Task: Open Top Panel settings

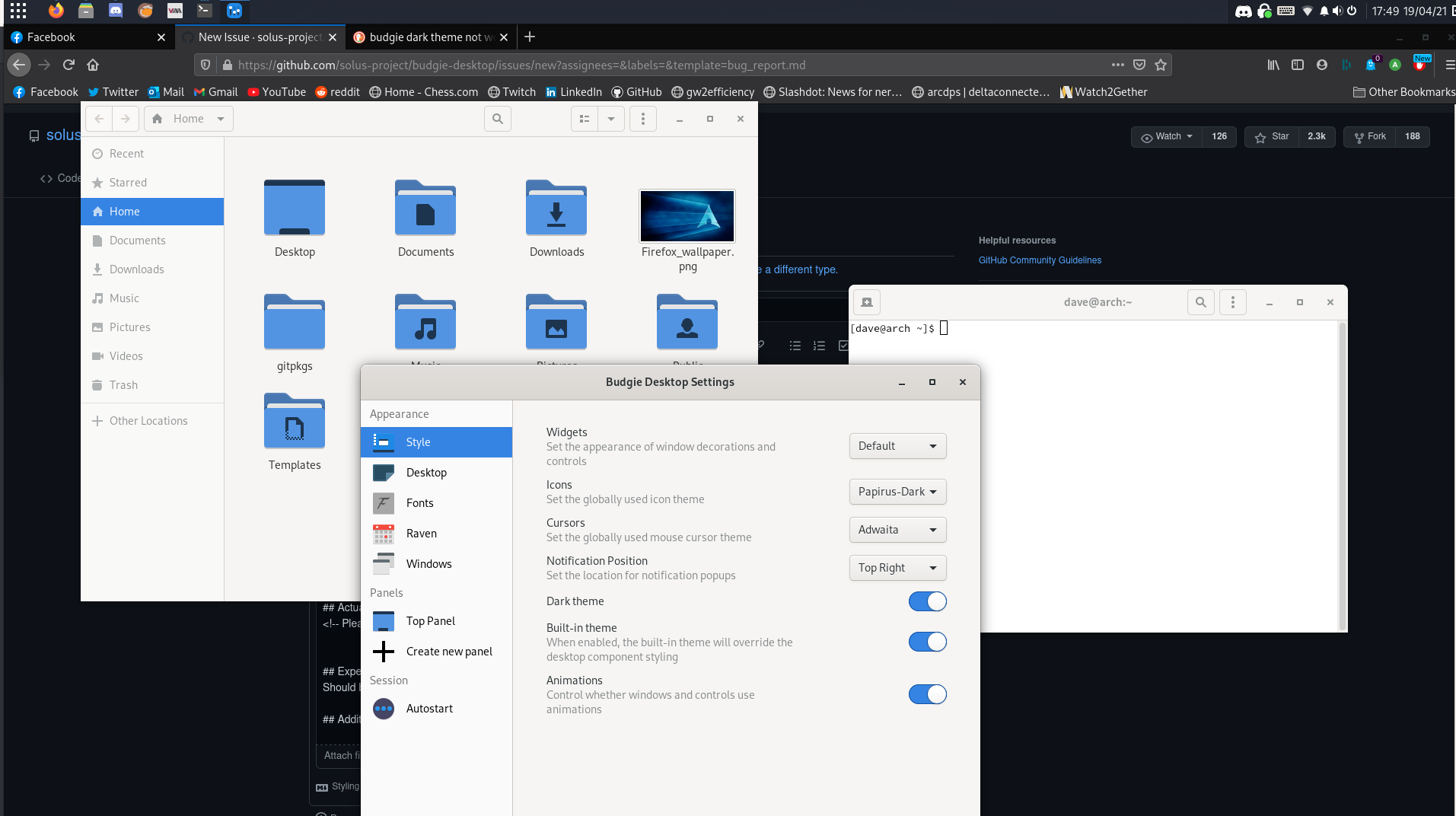Action: (436, 621)
